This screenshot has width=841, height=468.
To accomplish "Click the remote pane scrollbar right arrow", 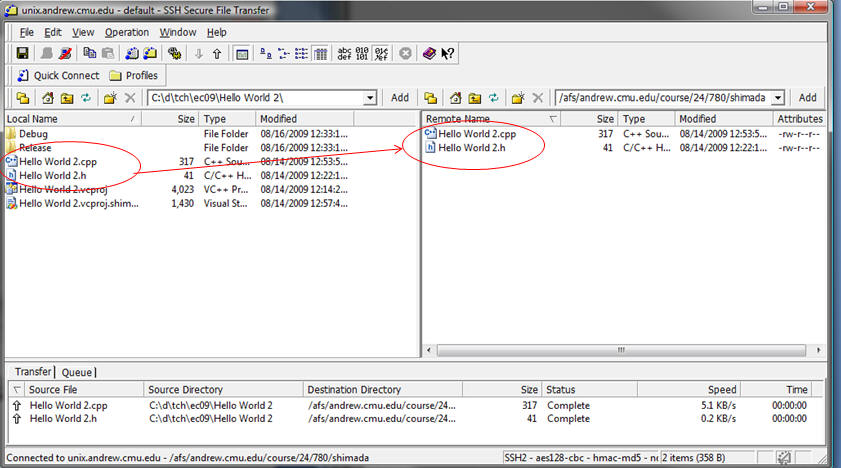I will (x=818, y=350).
